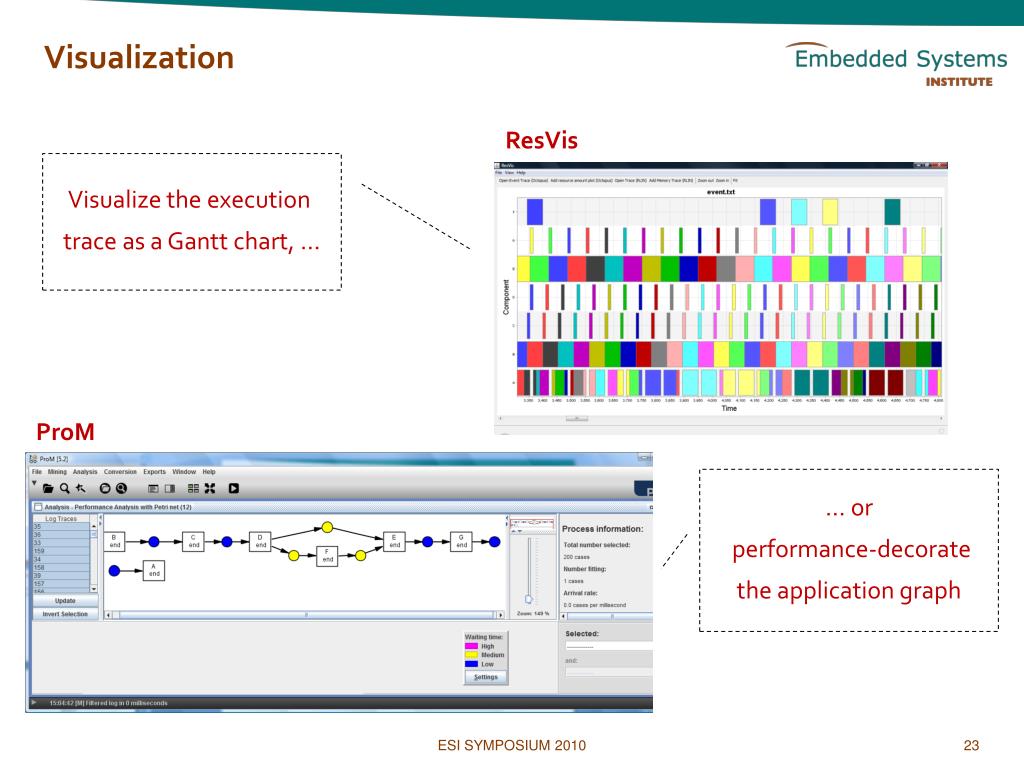
Task: Click the Invert Selection button
Action: tap(65, 614)
